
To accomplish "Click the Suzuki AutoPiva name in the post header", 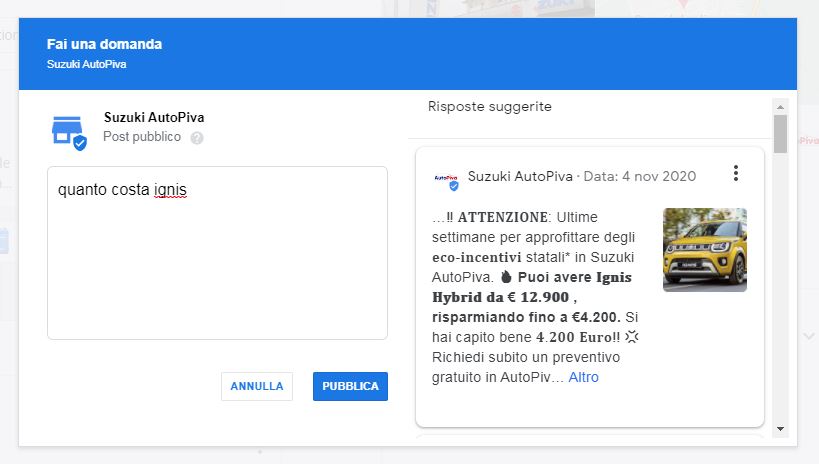I will tap(520, 176).
